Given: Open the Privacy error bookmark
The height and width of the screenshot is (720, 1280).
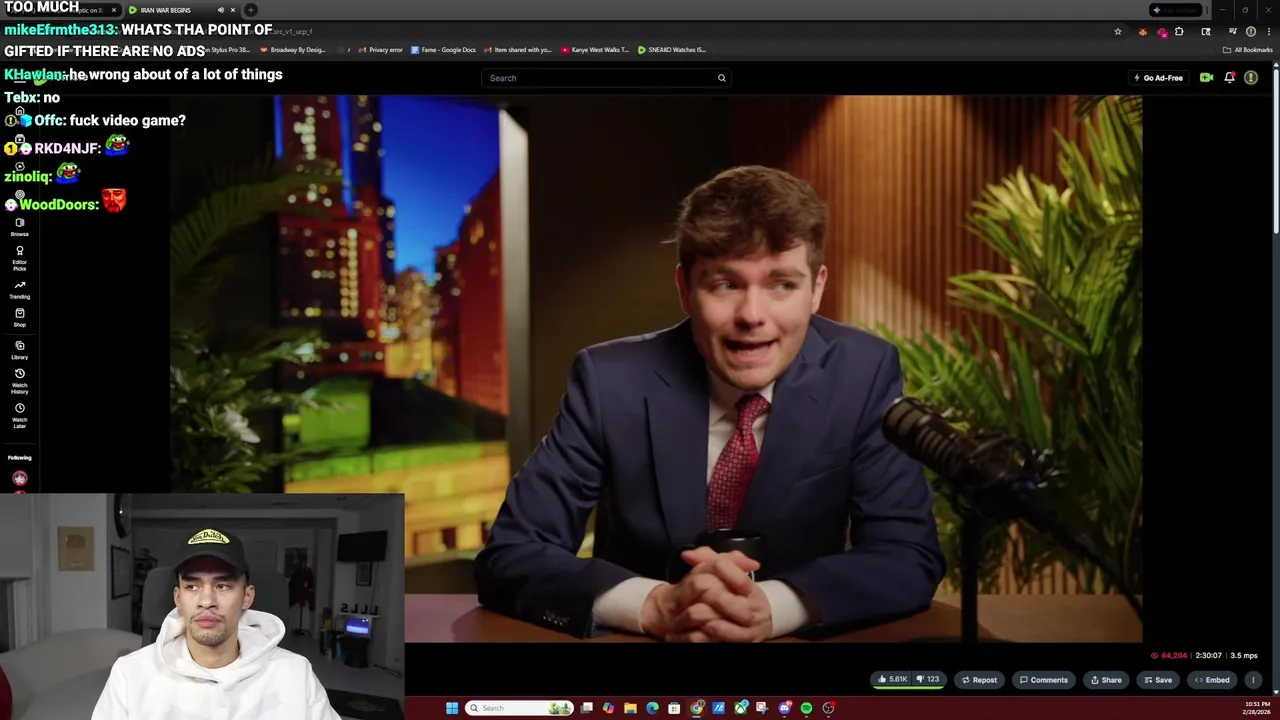Looking at the screenshot, I should 380,50.
